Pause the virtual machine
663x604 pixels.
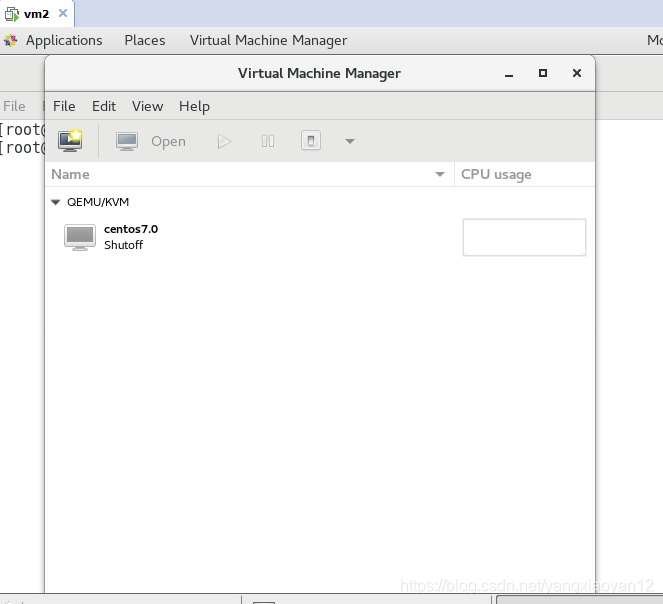coord(268,141)
